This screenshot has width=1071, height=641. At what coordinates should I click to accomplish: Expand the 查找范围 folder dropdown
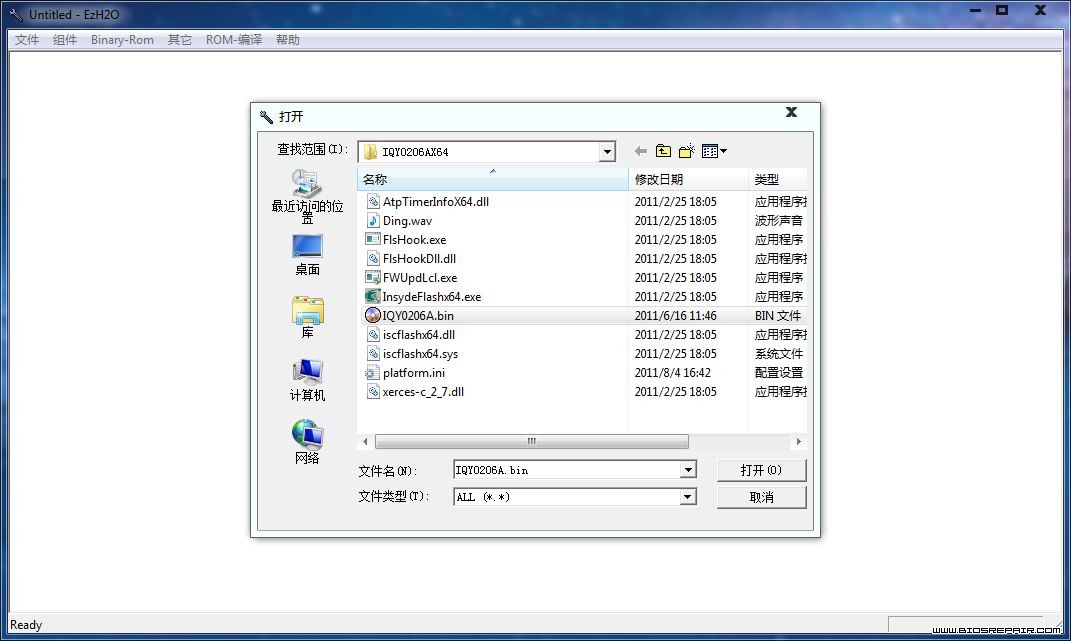click(607, 152)
